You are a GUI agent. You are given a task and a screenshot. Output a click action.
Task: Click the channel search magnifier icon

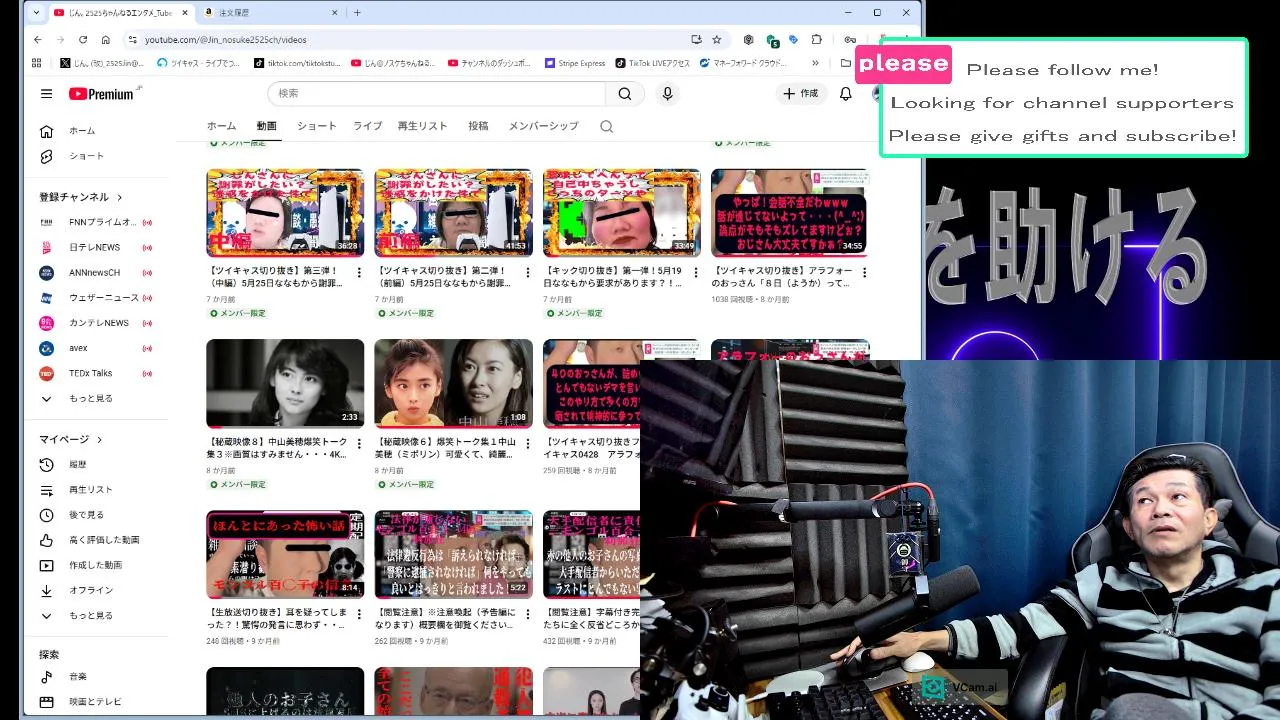(606, 126)
